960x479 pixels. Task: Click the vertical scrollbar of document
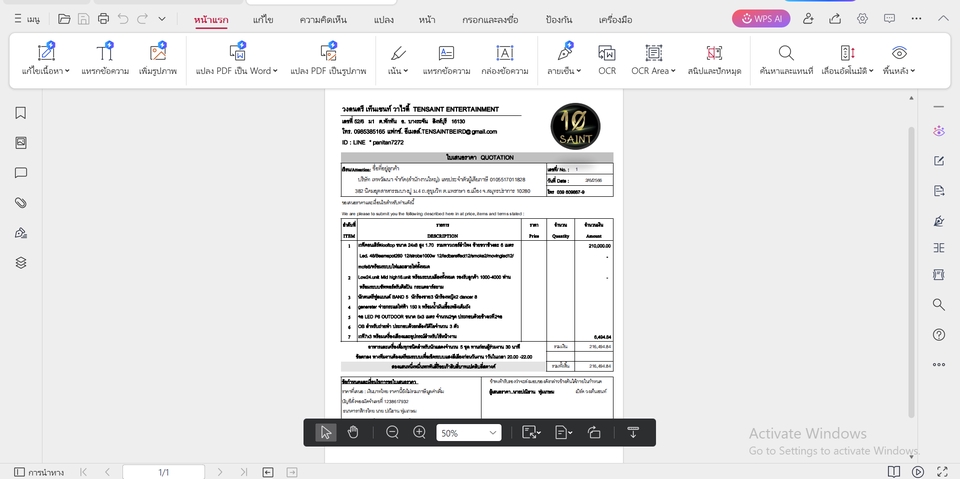pos(912,273)
